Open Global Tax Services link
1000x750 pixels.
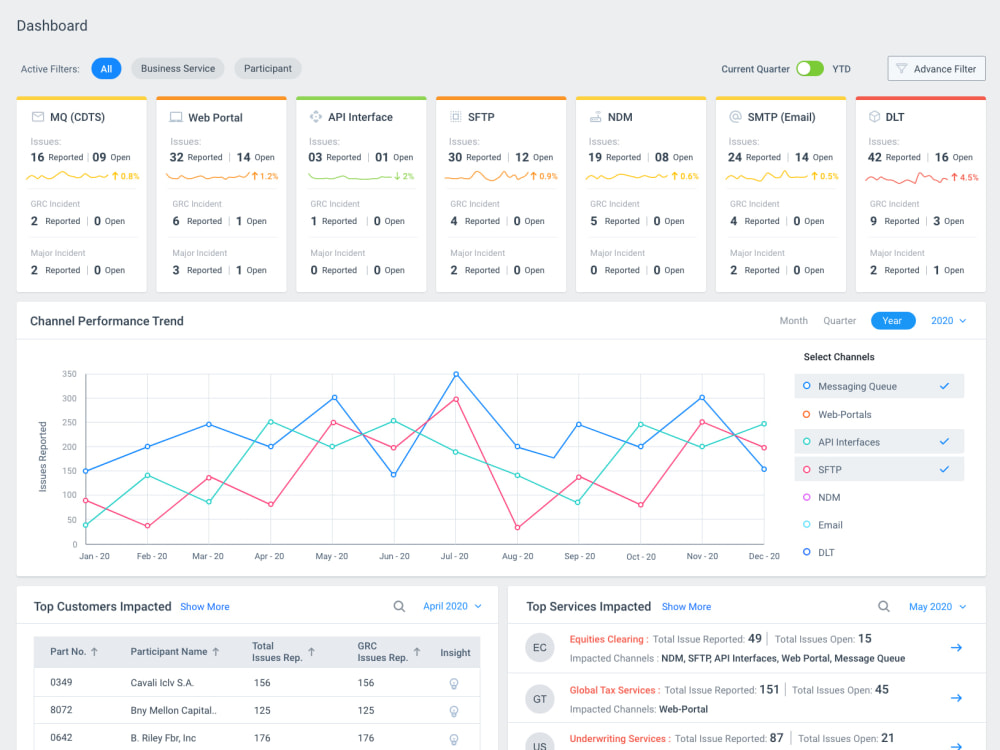click(612, 690)
